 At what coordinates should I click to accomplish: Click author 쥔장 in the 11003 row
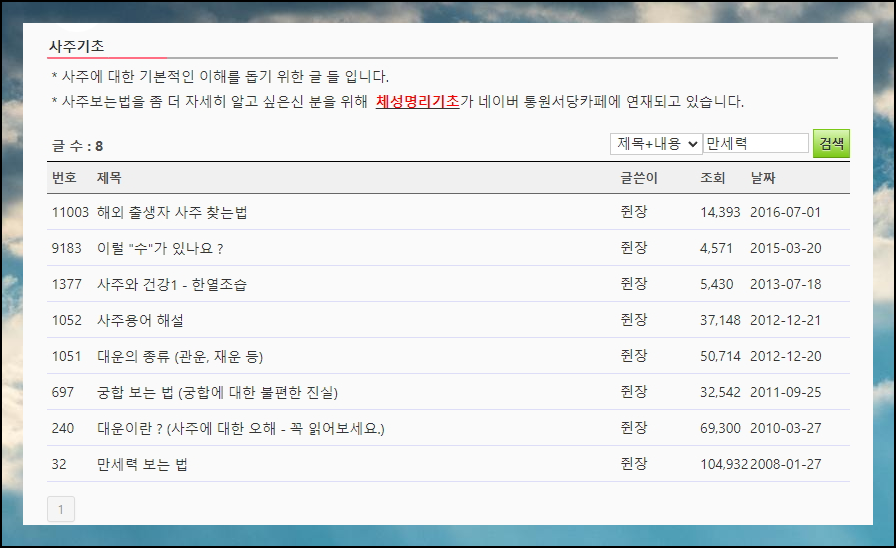(634, 212)
